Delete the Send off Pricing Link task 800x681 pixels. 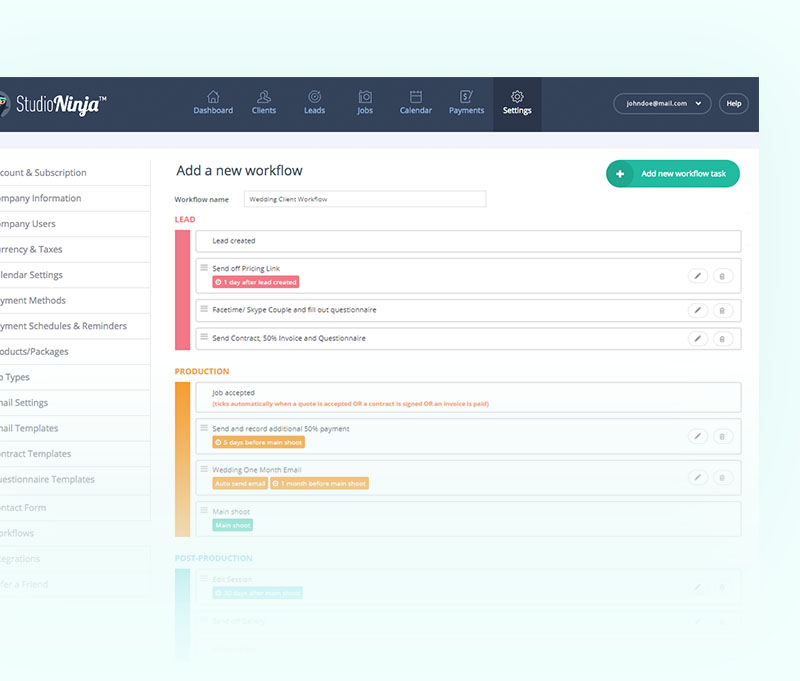722,276
